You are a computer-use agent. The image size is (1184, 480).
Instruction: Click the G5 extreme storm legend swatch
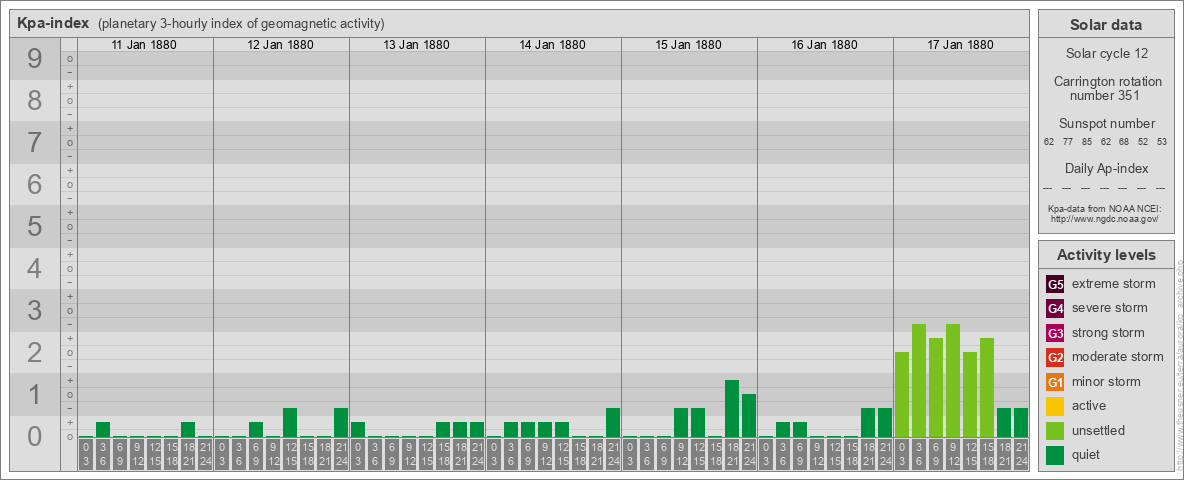point(1055,285)
